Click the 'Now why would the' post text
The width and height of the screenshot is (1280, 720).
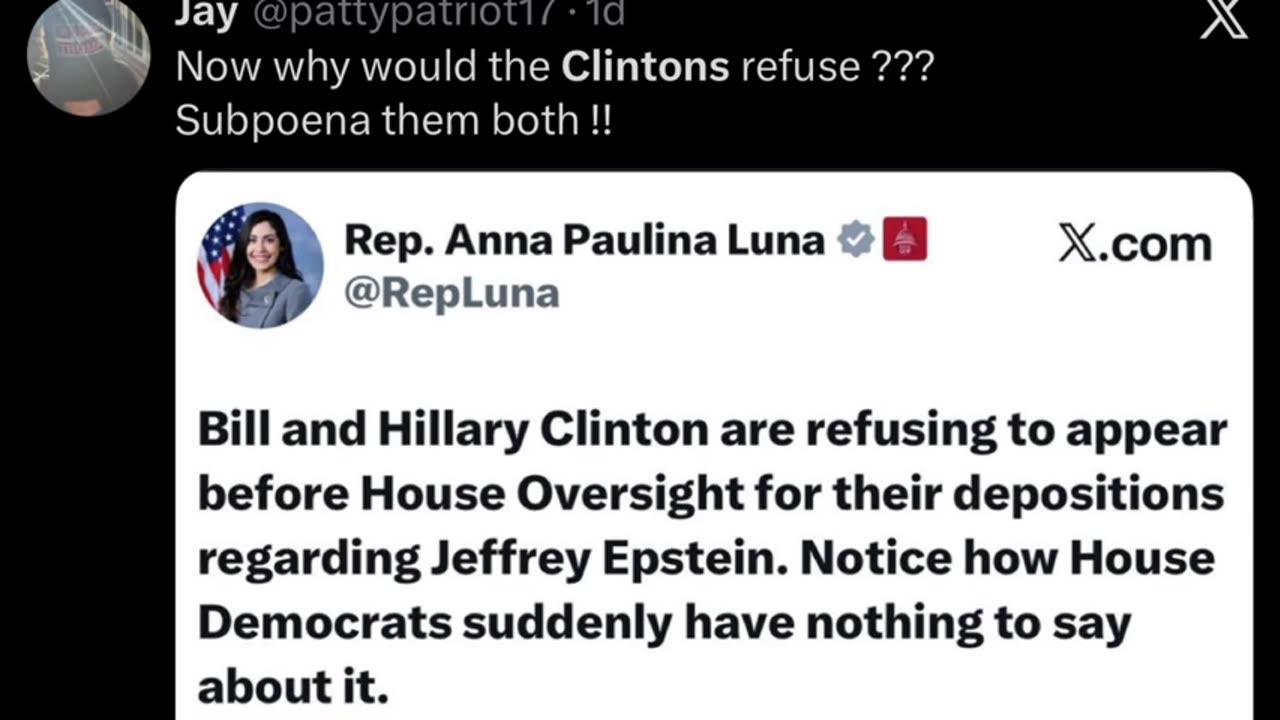coord(363,67)
